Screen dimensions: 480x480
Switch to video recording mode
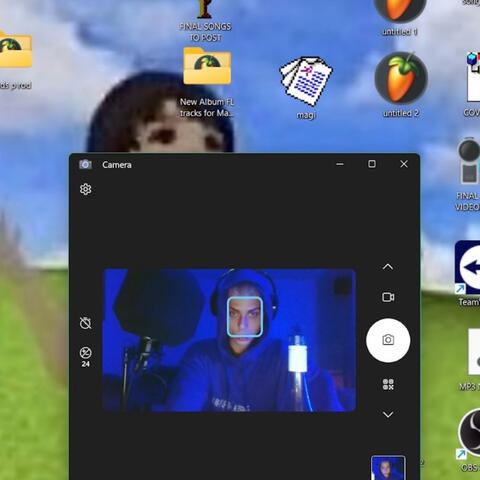tap(388, 297)
